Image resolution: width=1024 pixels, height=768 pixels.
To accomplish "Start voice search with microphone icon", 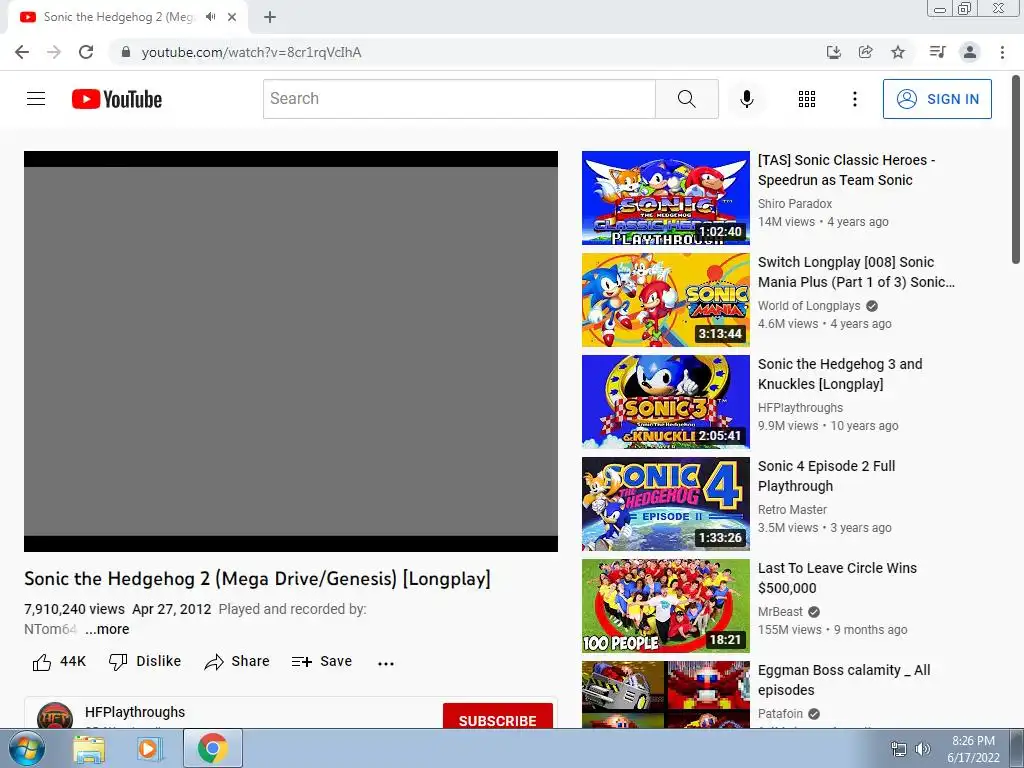I will click(746, 99).
